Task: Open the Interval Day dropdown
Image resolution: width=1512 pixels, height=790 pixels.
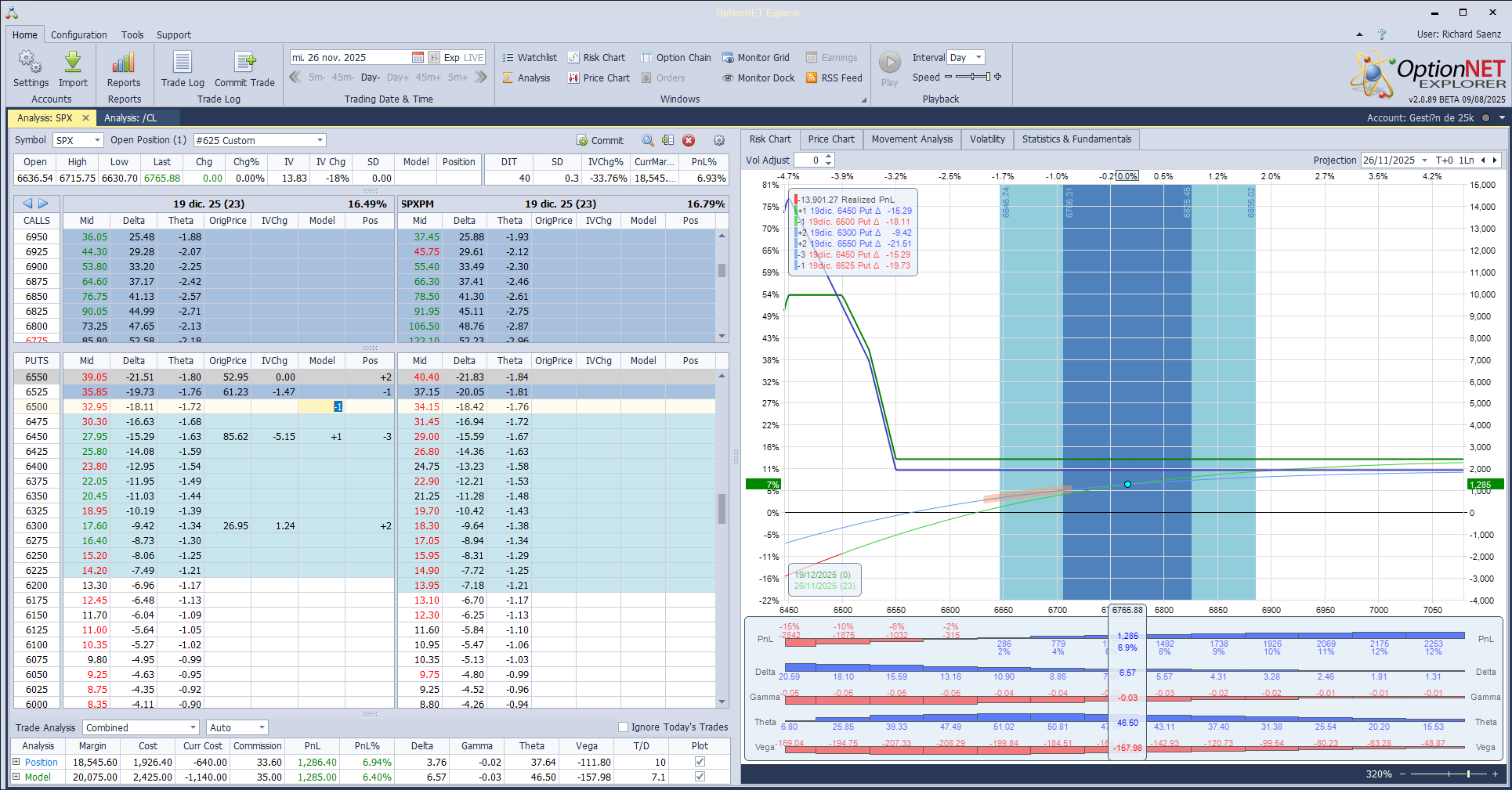Action: pyautogui.click(x=978, y=57)
